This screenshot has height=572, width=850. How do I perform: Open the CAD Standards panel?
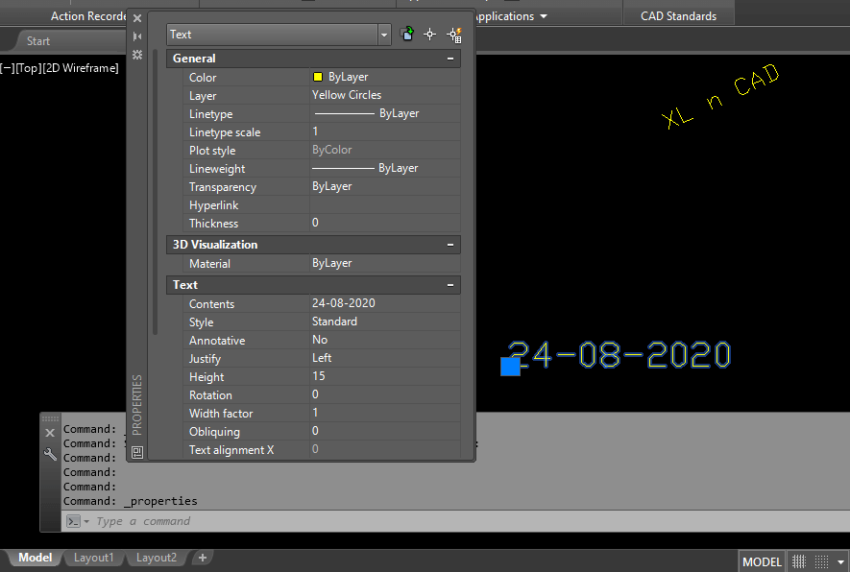pyautogui.click(x=678, y=16)
